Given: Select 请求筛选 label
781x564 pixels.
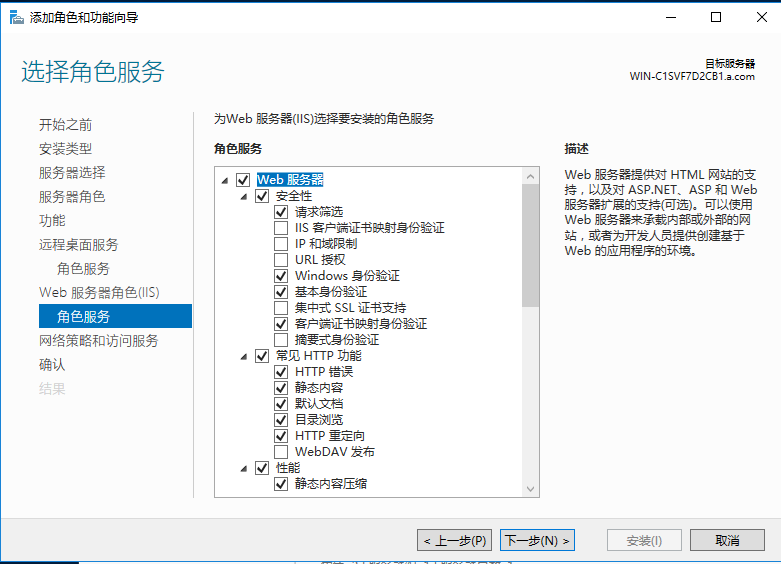Looking at the screenshot, I should pos(319,212).
